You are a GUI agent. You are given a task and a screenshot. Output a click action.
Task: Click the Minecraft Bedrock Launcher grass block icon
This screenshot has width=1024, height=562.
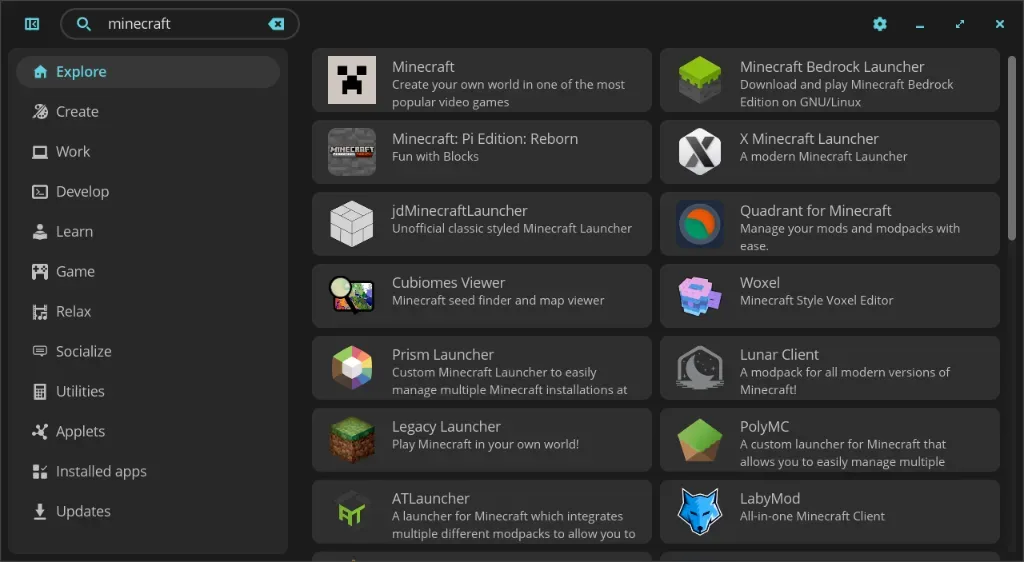(x=699, y=80)
